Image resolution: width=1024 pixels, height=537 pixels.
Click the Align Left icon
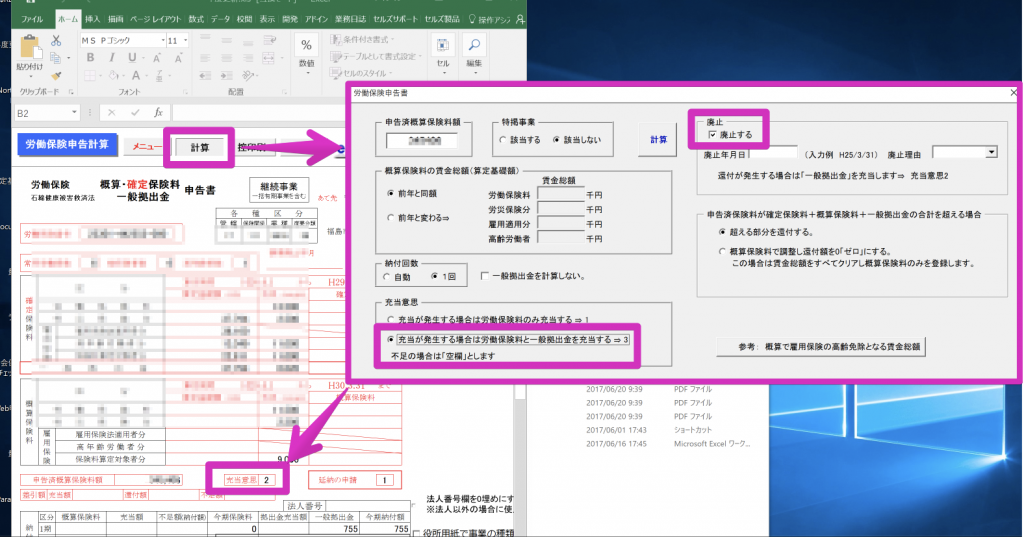point(205,58)
